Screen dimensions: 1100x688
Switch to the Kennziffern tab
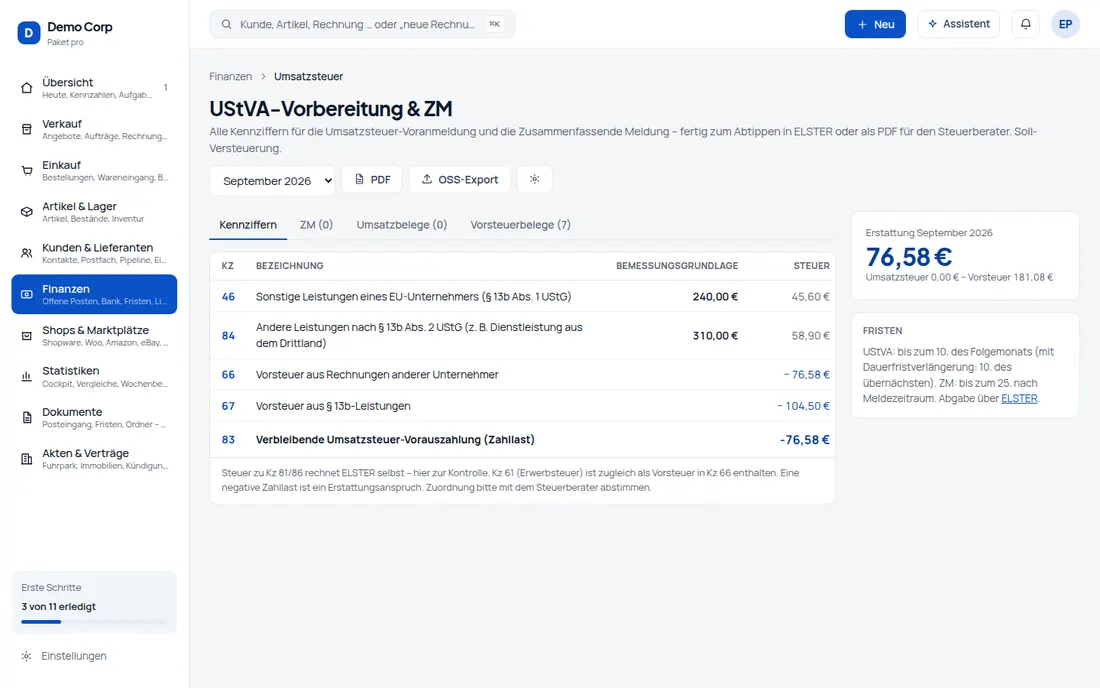point(248,225)
